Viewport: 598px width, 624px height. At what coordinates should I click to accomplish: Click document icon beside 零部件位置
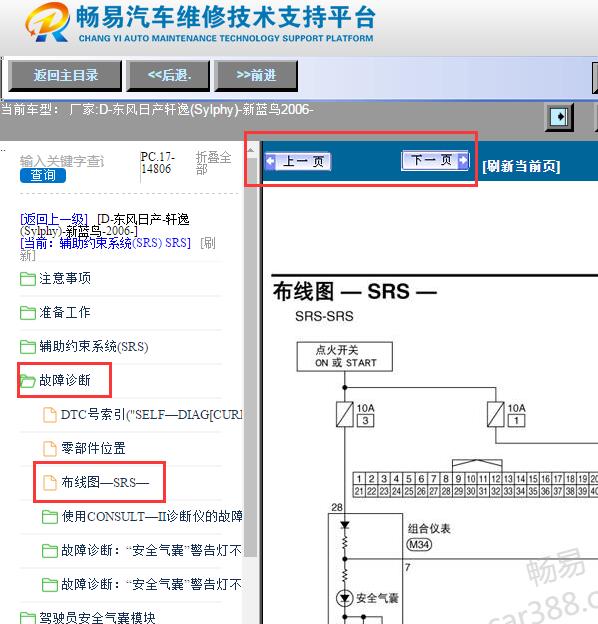tap(50, 448)
